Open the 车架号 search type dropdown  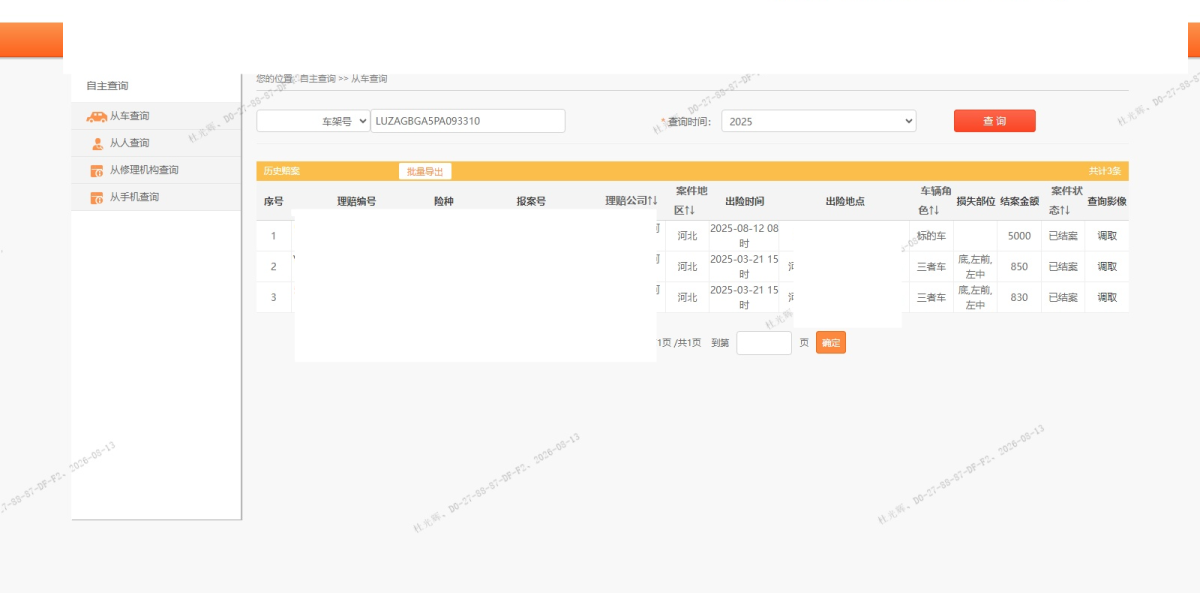313,121
